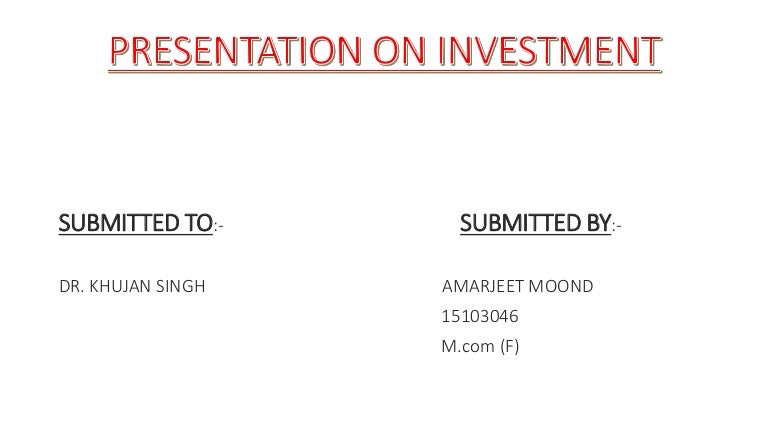This screenshot has width=768, height=432.
Task: Click the word BY in right heading
Action: point(597,224)
